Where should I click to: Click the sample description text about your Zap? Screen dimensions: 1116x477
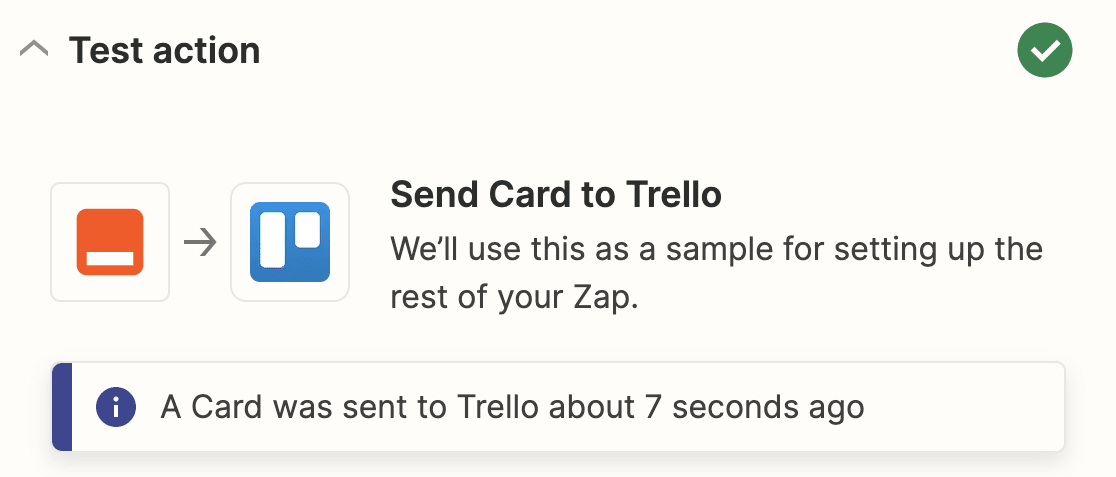(x=716, y=274)
